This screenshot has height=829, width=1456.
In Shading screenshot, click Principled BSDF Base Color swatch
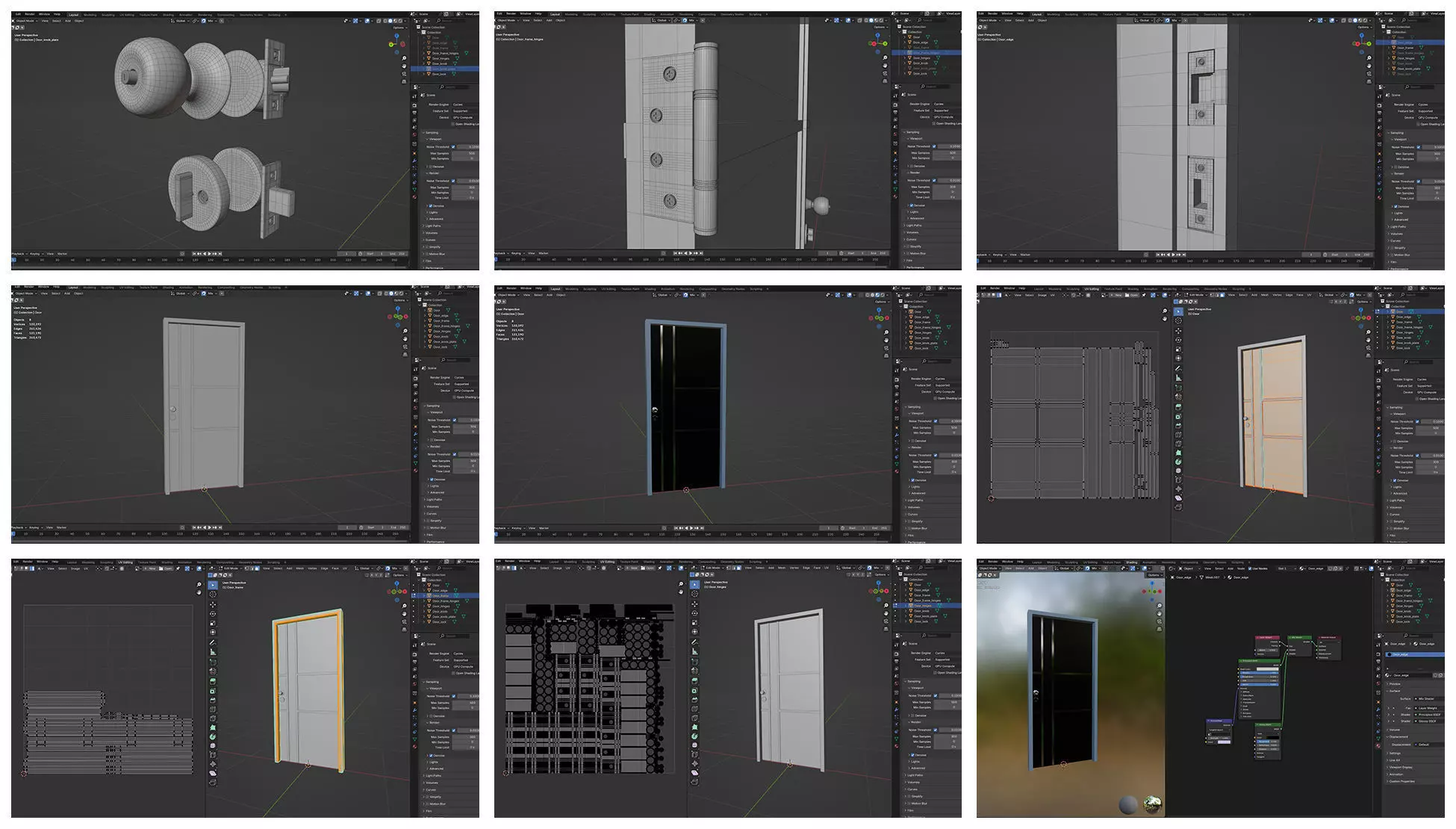1267,669
